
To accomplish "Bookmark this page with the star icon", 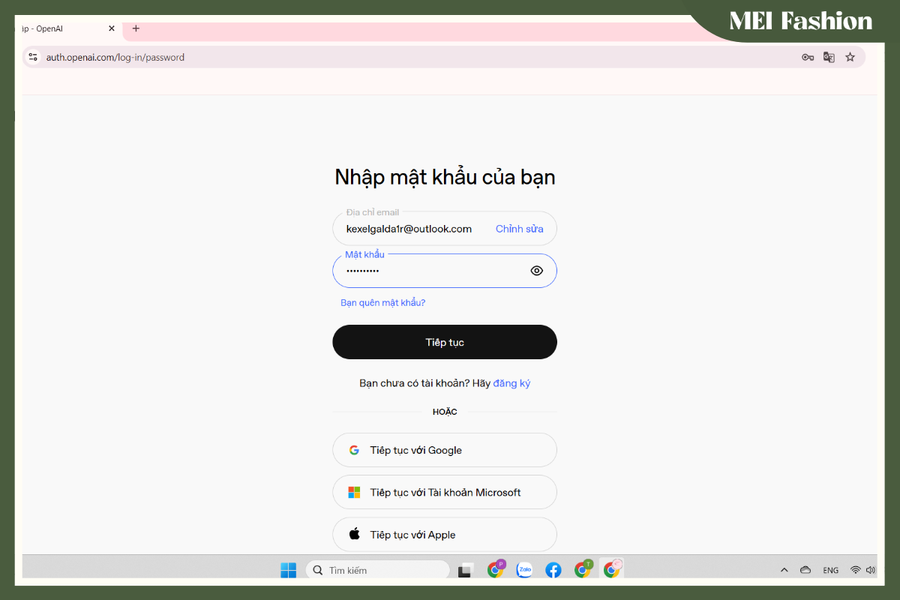I will point(850,57).
